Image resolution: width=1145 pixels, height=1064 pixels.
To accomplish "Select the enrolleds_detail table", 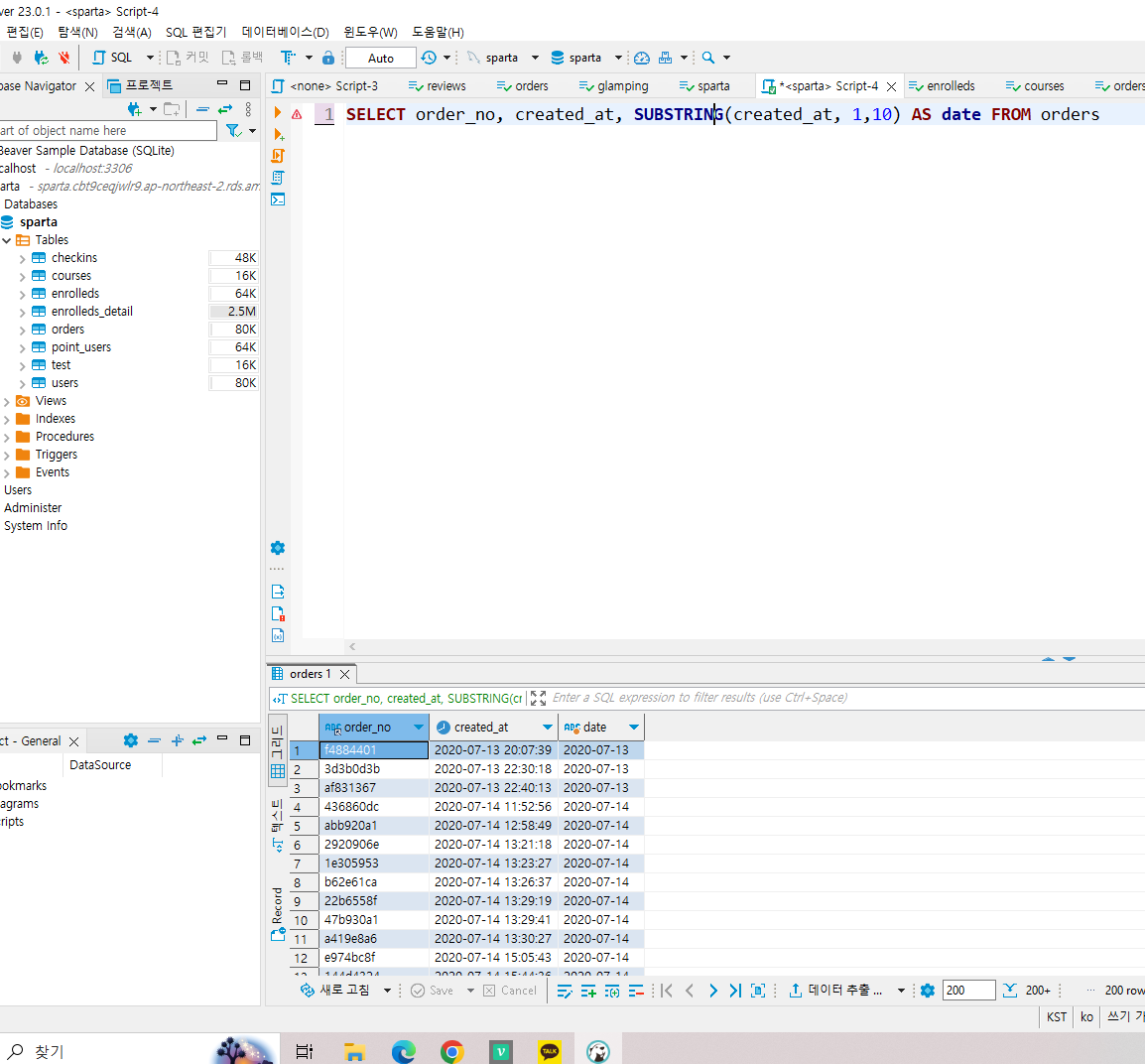I will click(x=92, y=311).
